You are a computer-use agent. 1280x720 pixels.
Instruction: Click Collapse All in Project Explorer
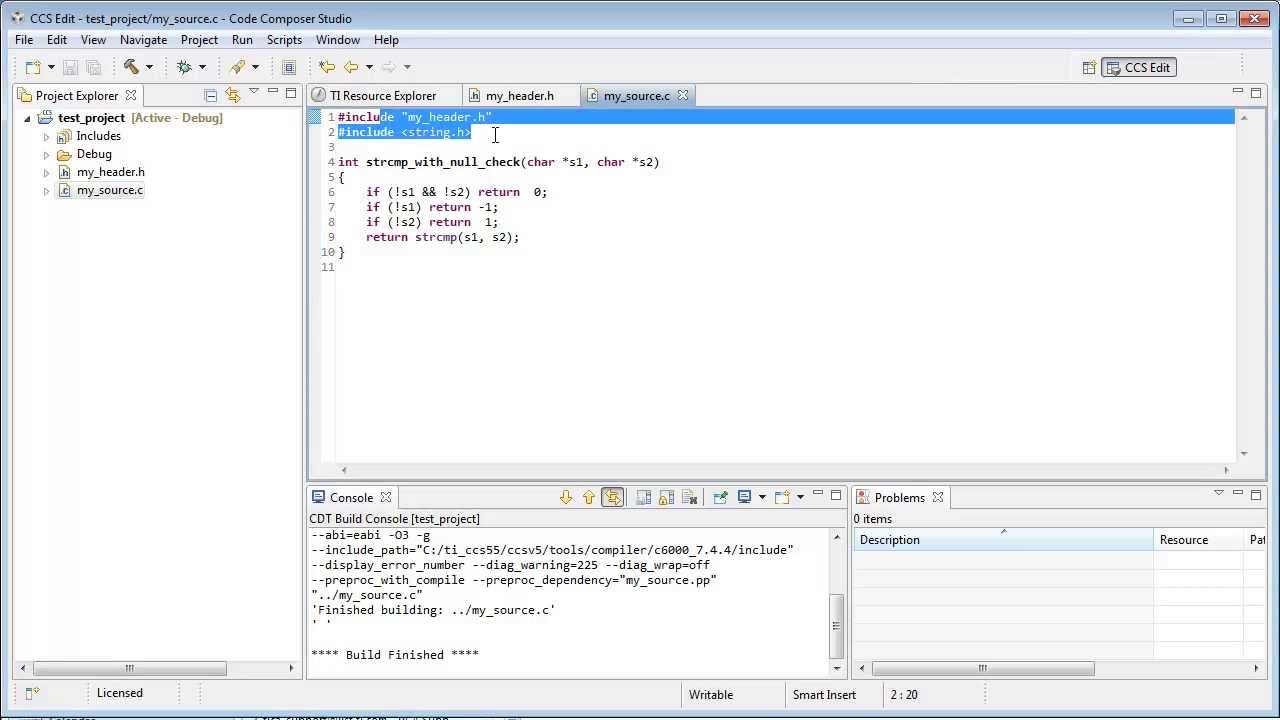pos(210,95)
